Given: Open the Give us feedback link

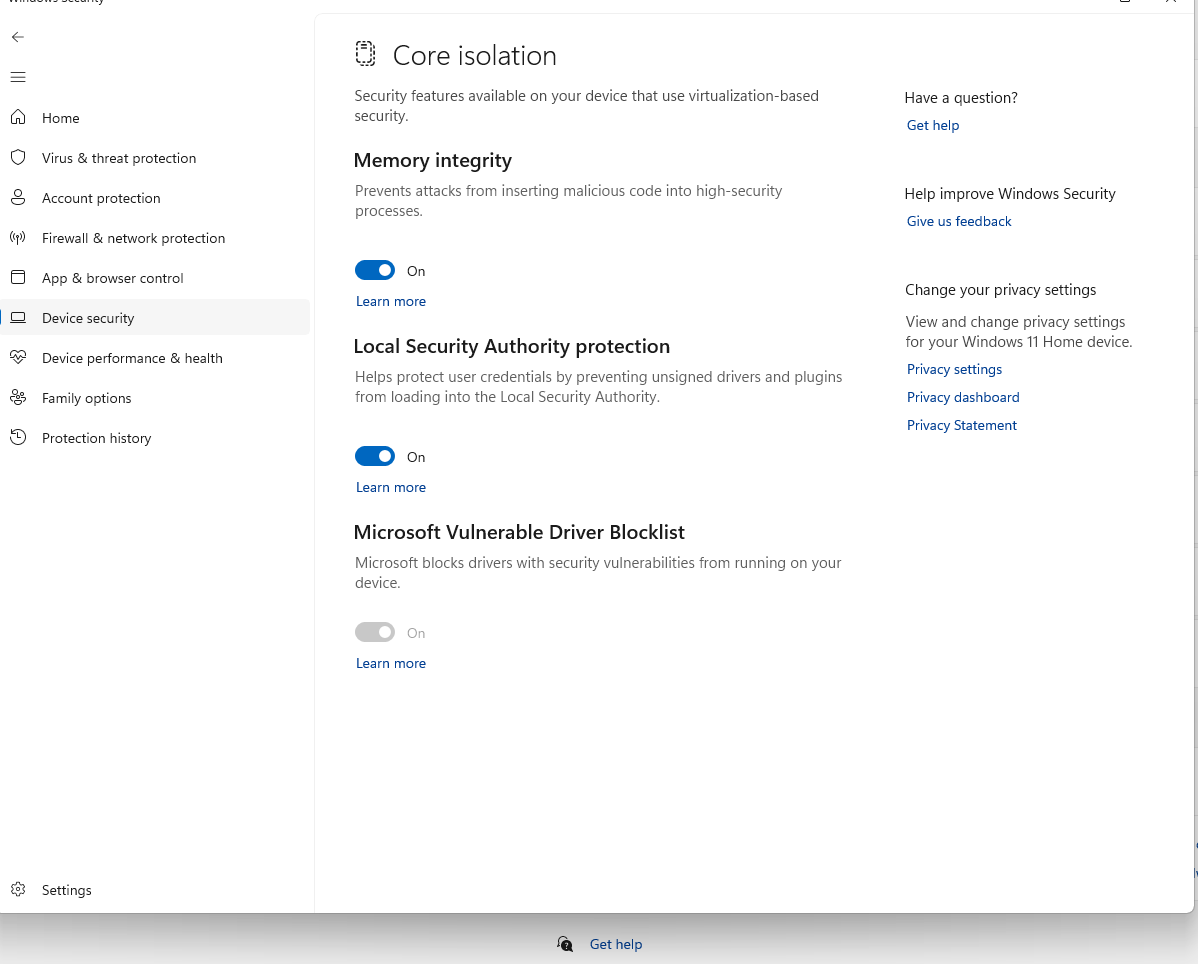Looking at the screenshot, I should (959, 221).
